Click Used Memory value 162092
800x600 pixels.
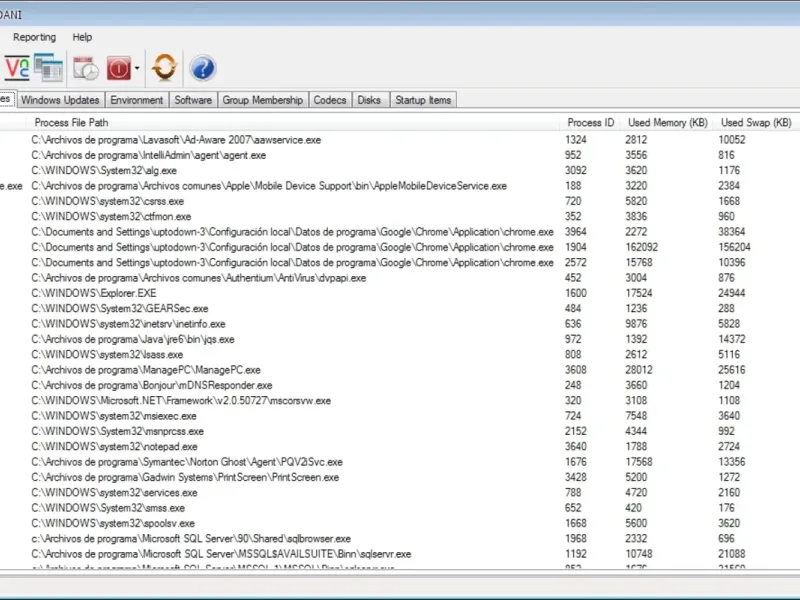641,247
